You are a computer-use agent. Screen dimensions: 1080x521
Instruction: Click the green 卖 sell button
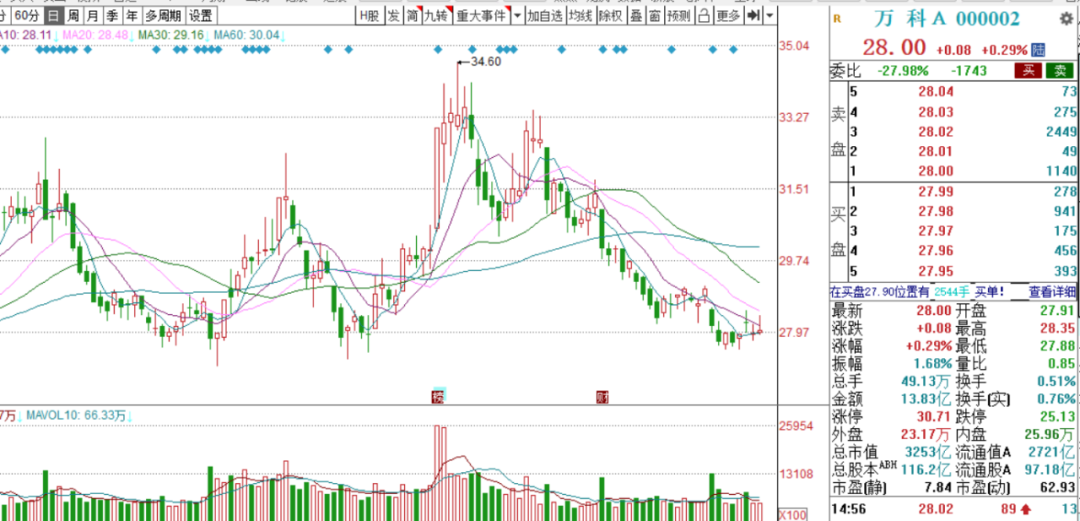coord(1059,70)
